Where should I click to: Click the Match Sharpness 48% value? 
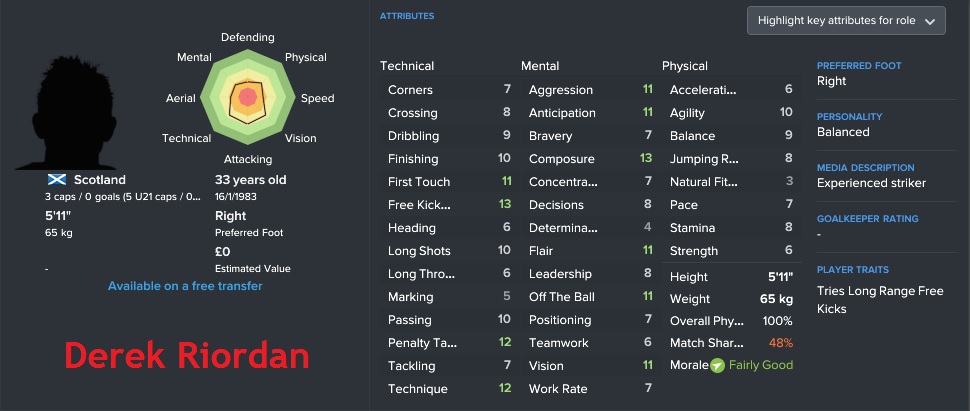pyautogui.click(x=781, y=343)
